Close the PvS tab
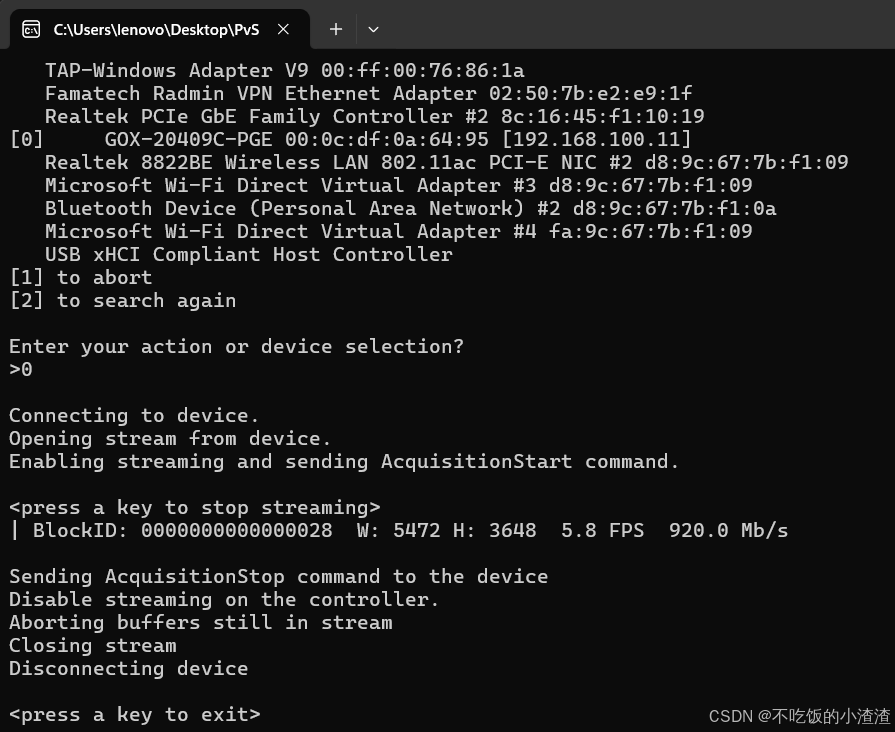Viewport: 895px width, 732px height. click(283, 29)
